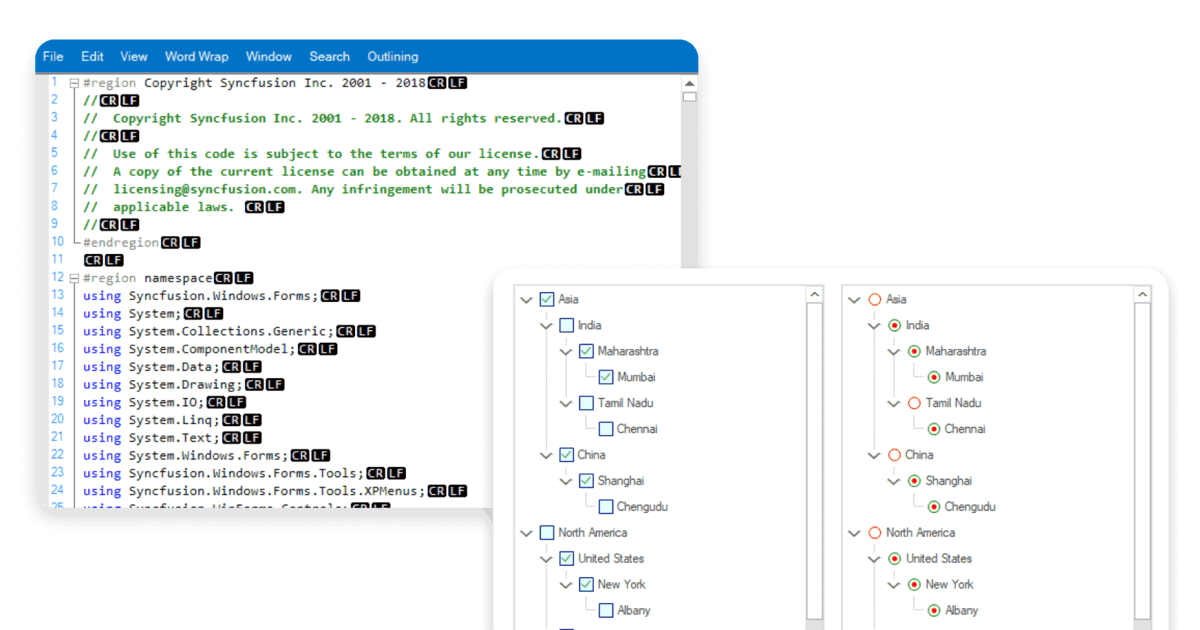
Task: Collapse the Copyright region outlining box
Action: [74, 83]
